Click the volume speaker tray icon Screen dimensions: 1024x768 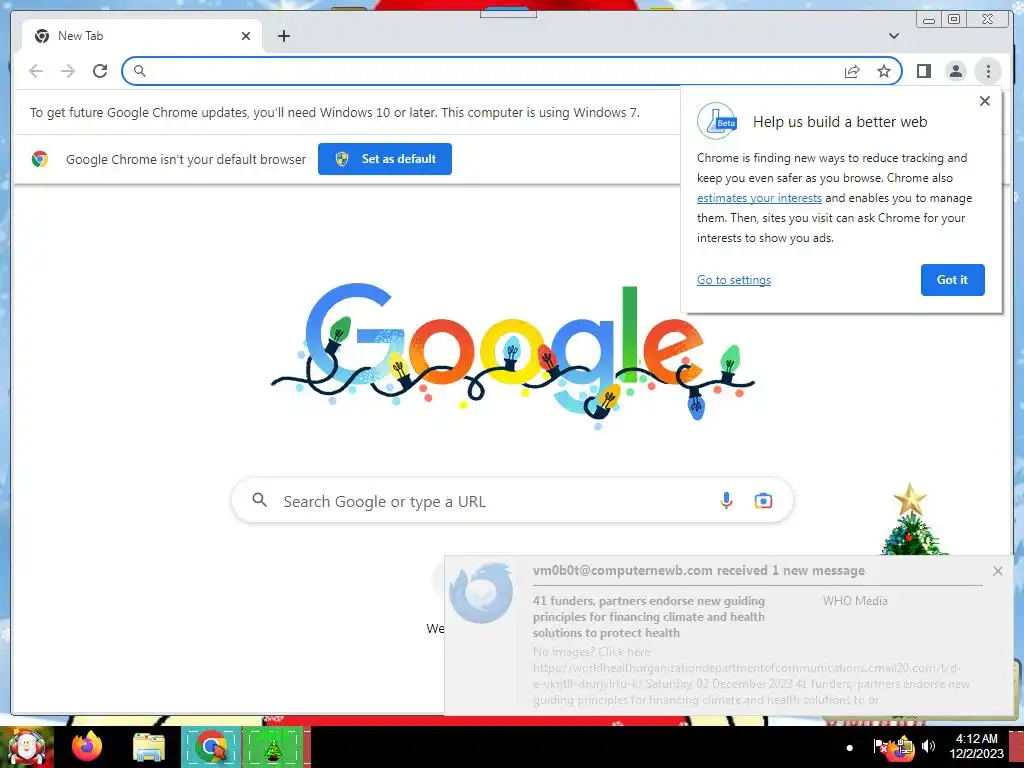coord(928,746)
